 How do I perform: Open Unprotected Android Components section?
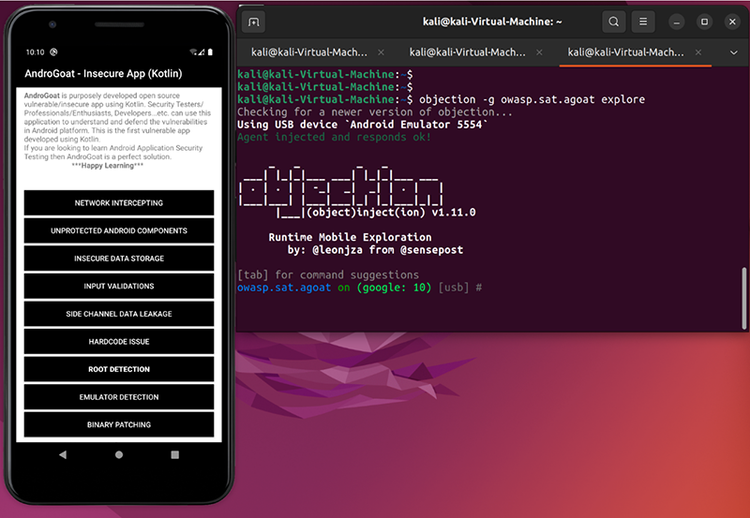(x=119, y=231)
